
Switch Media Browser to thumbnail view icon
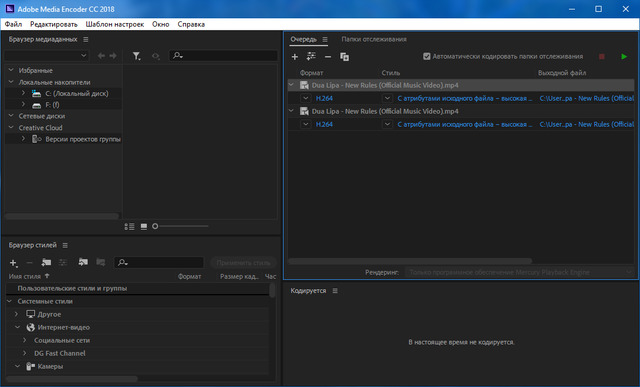(144, 226)
